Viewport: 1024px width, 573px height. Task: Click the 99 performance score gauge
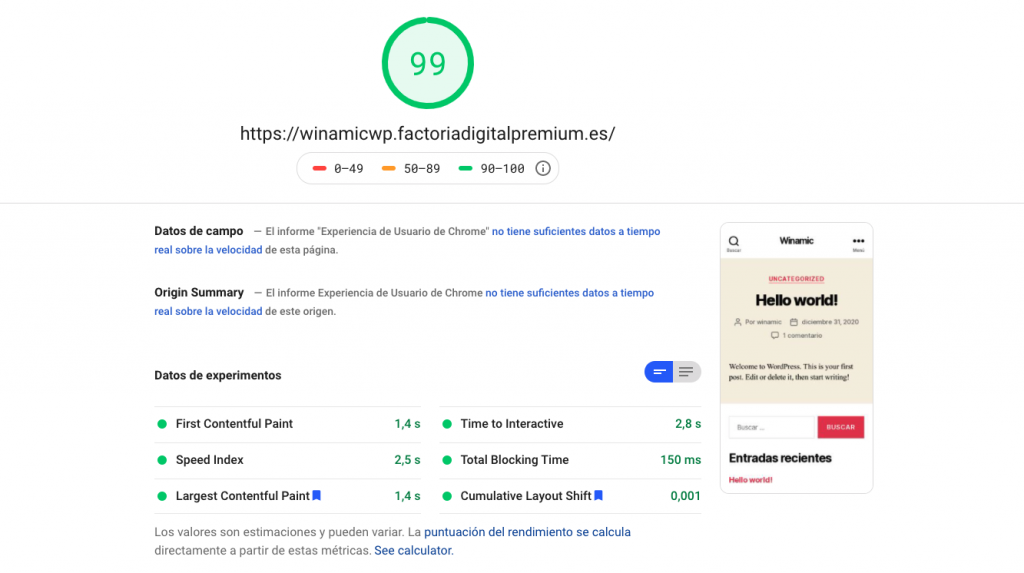(x=428, y=63)
